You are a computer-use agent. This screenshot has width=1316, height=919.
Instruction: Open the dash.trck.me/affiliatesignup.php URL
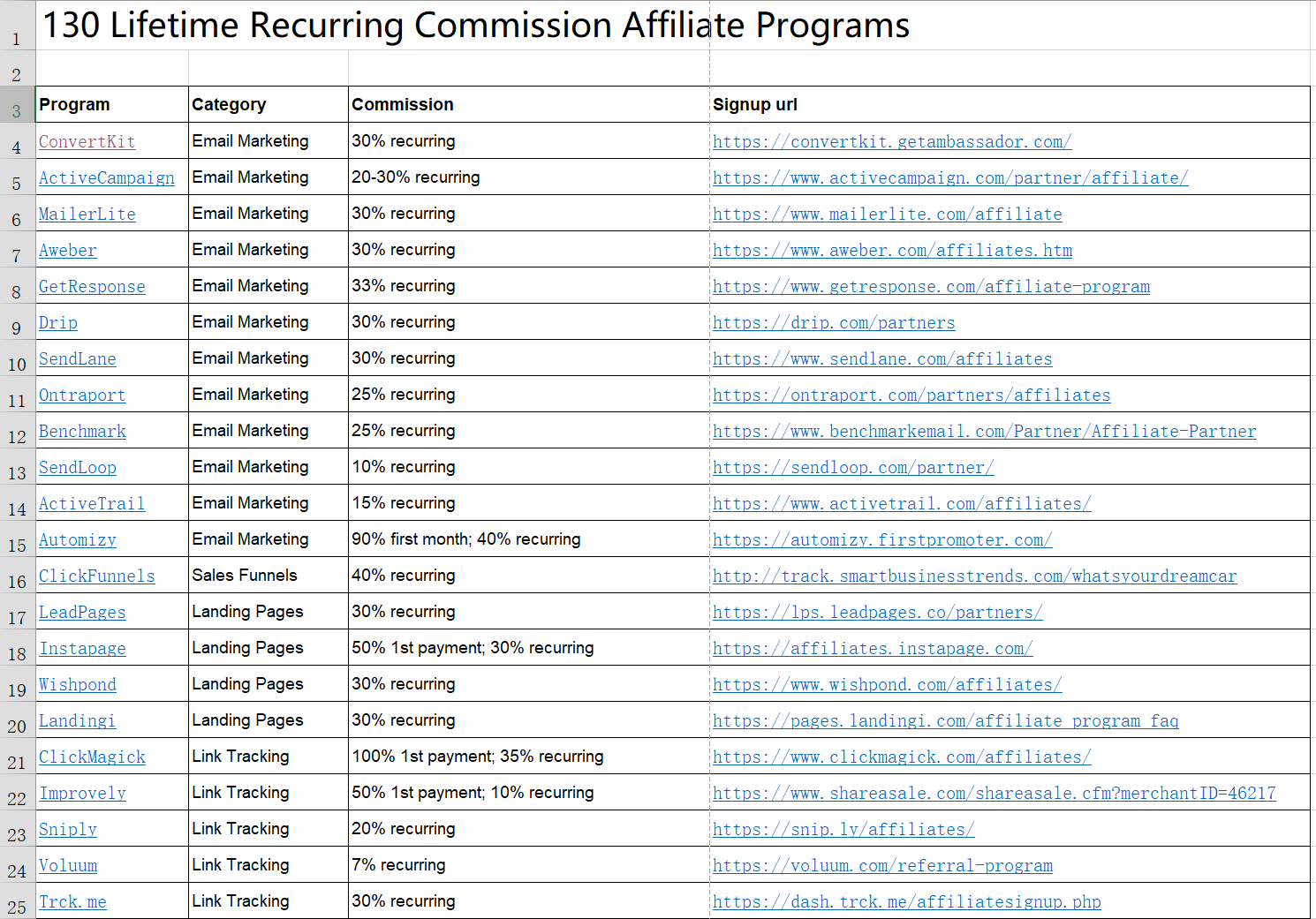[907, 901]
